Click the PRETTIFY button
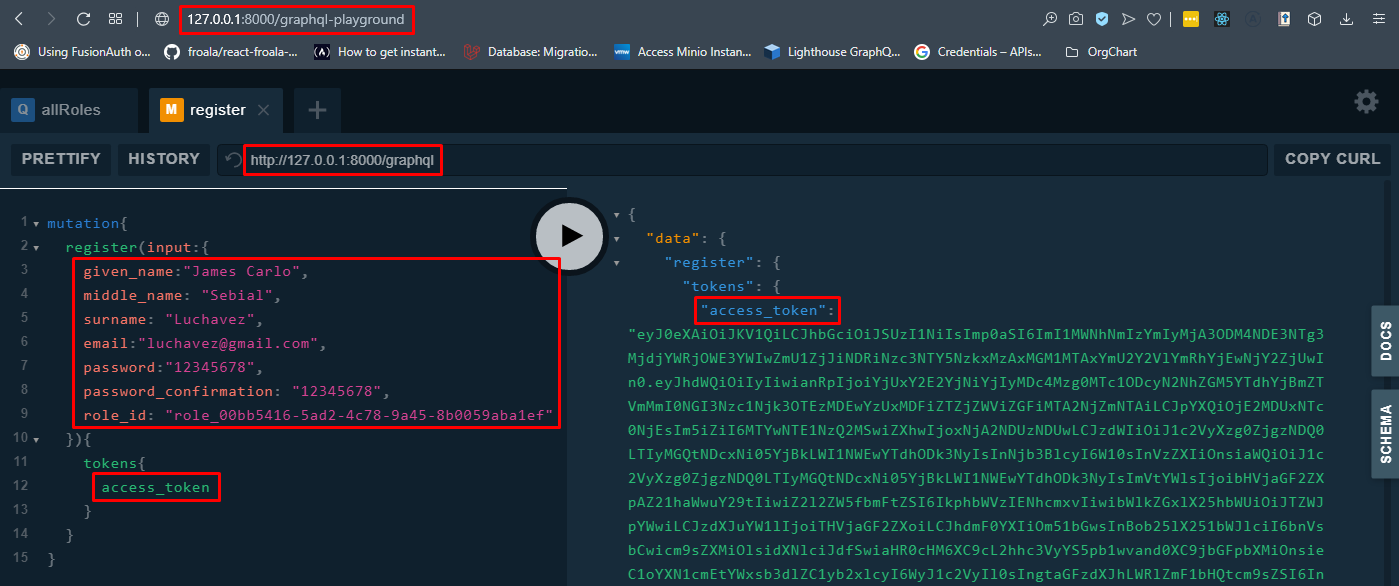1399x586 pixels. [x=61, y=159]
